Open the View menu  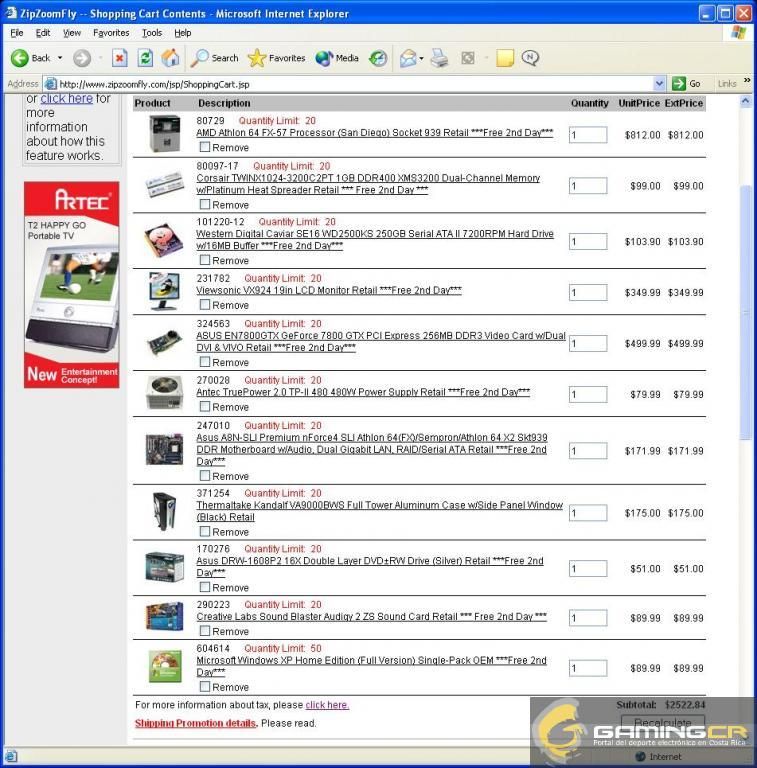click(x=72, y=33)
